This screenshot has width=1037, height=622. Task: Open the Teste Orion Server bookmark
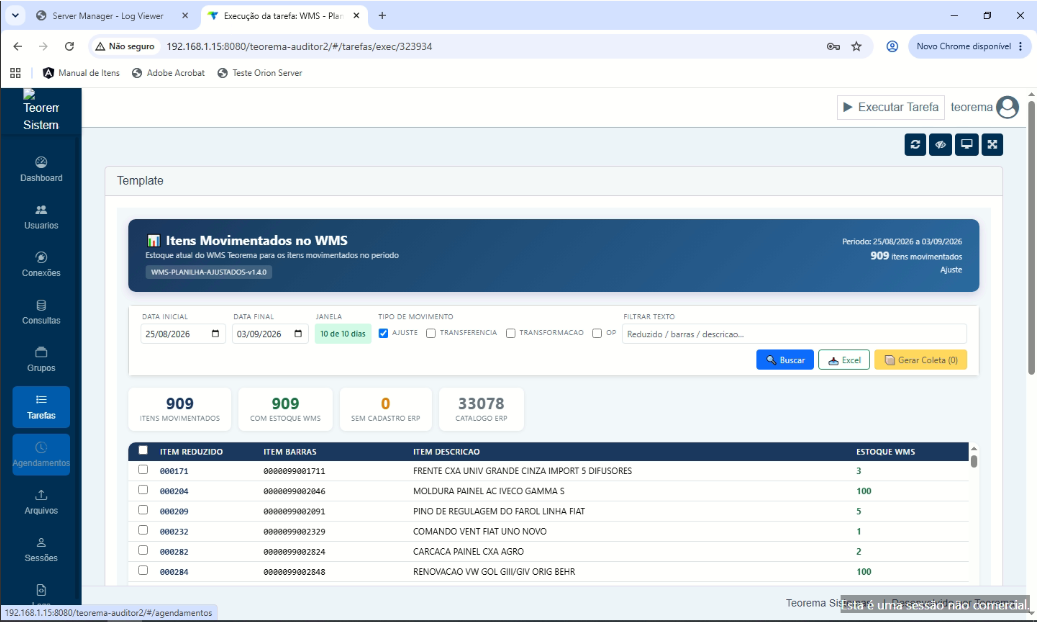[x=260, y=73]
